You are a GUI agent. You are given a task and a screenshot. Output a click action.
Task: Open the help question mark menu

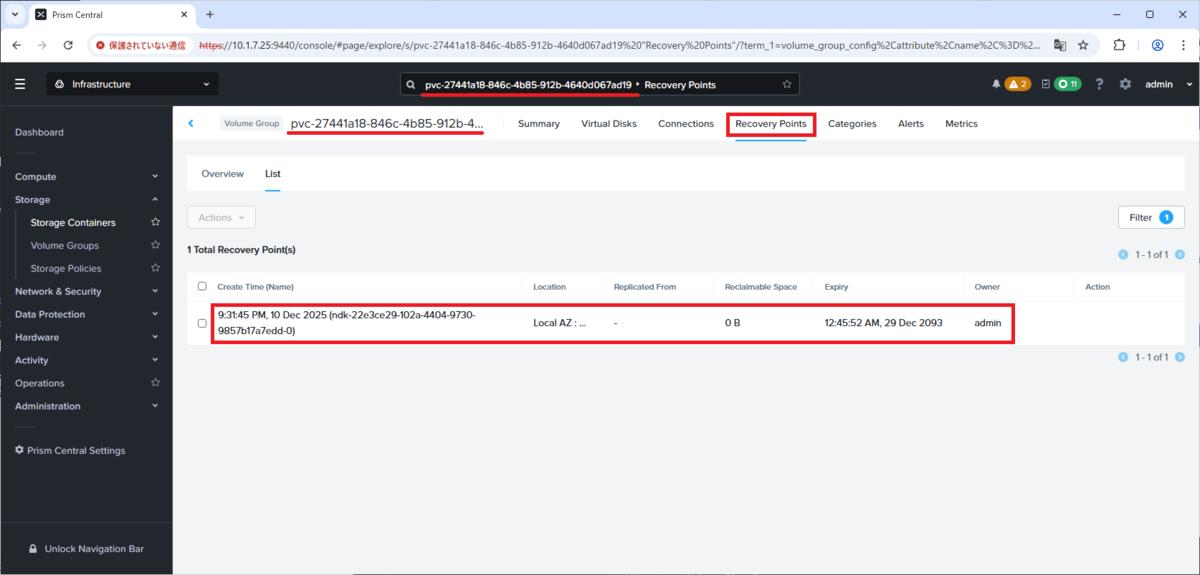point(1099,84)
